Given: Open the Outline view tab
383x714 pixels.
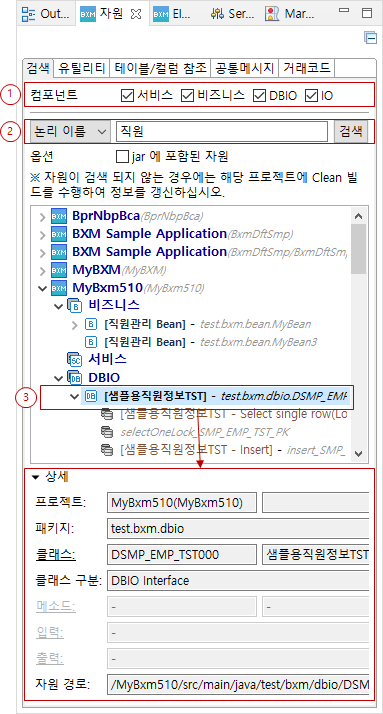Looking at the screenshot, I should tap(47, 14).
